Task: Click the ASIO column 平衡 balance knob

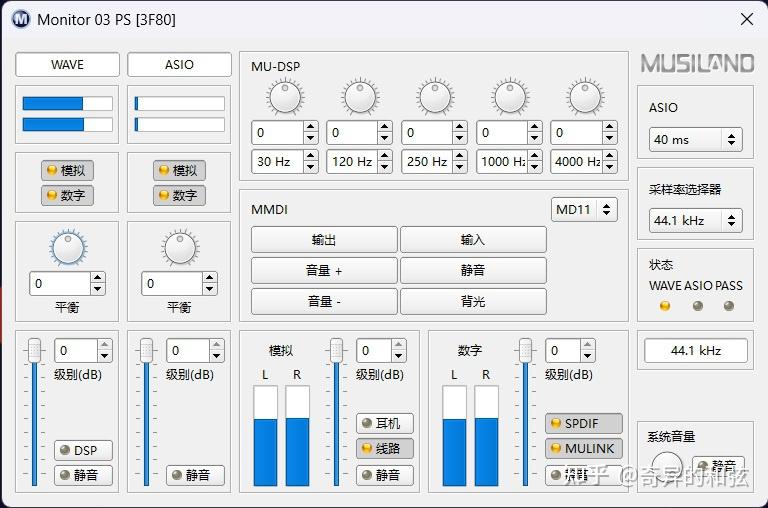Action: (x=180, y=247)
